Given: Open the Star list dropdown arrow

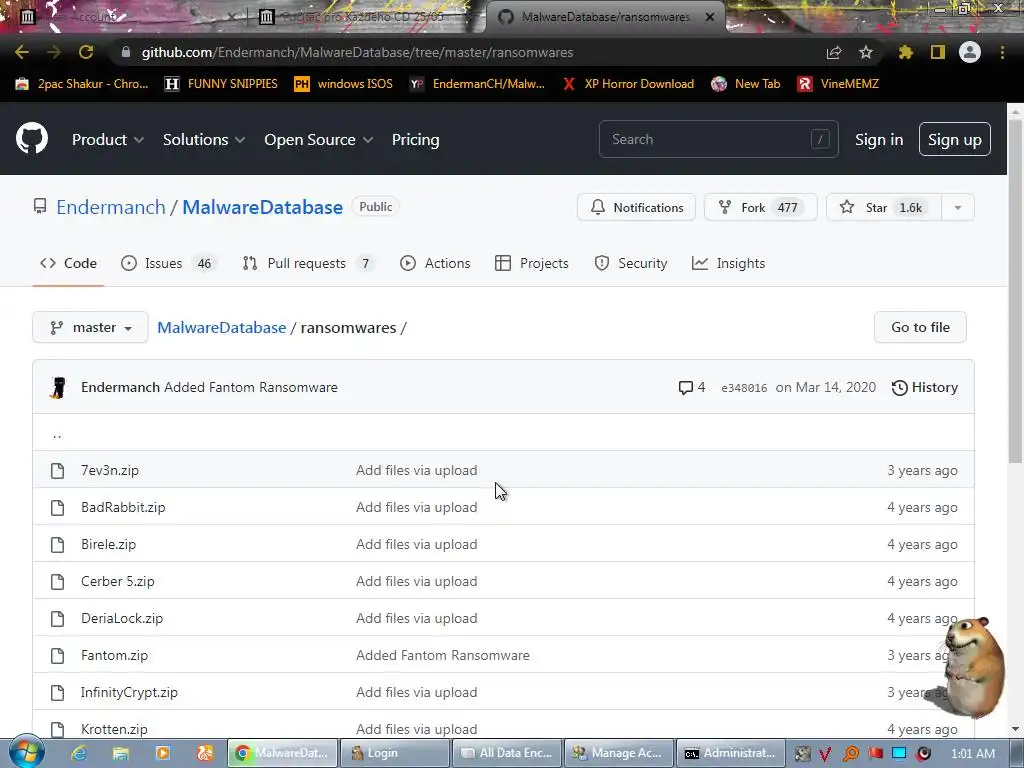Looking at the screenshot, I should [x=958, y=208].
